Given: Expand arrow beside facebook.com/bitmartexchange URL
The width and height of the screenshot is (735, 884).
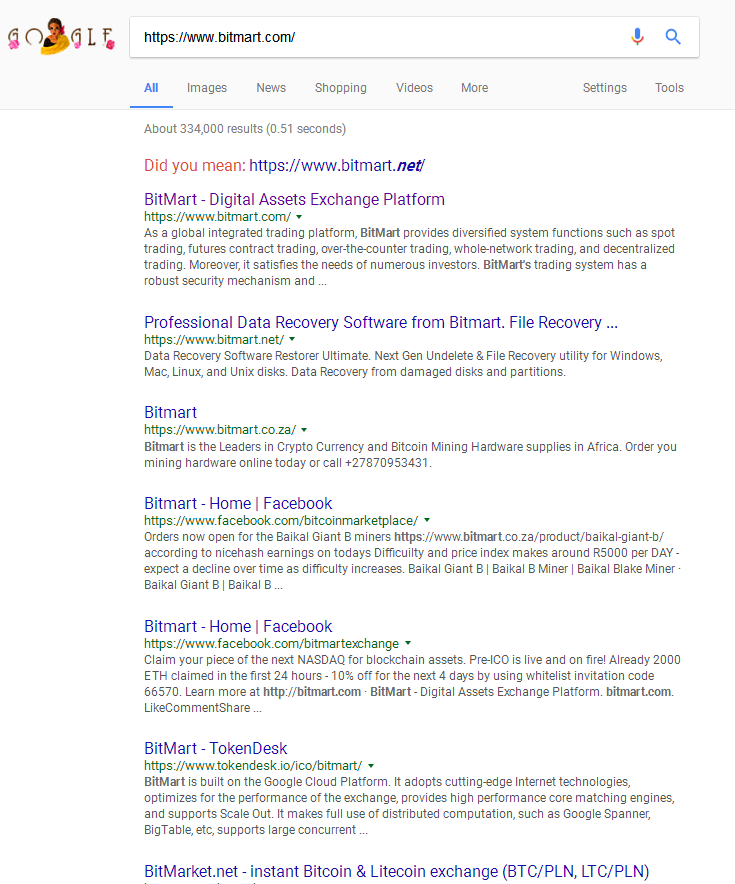Looking at the screenshot, I should coord(408,643).
